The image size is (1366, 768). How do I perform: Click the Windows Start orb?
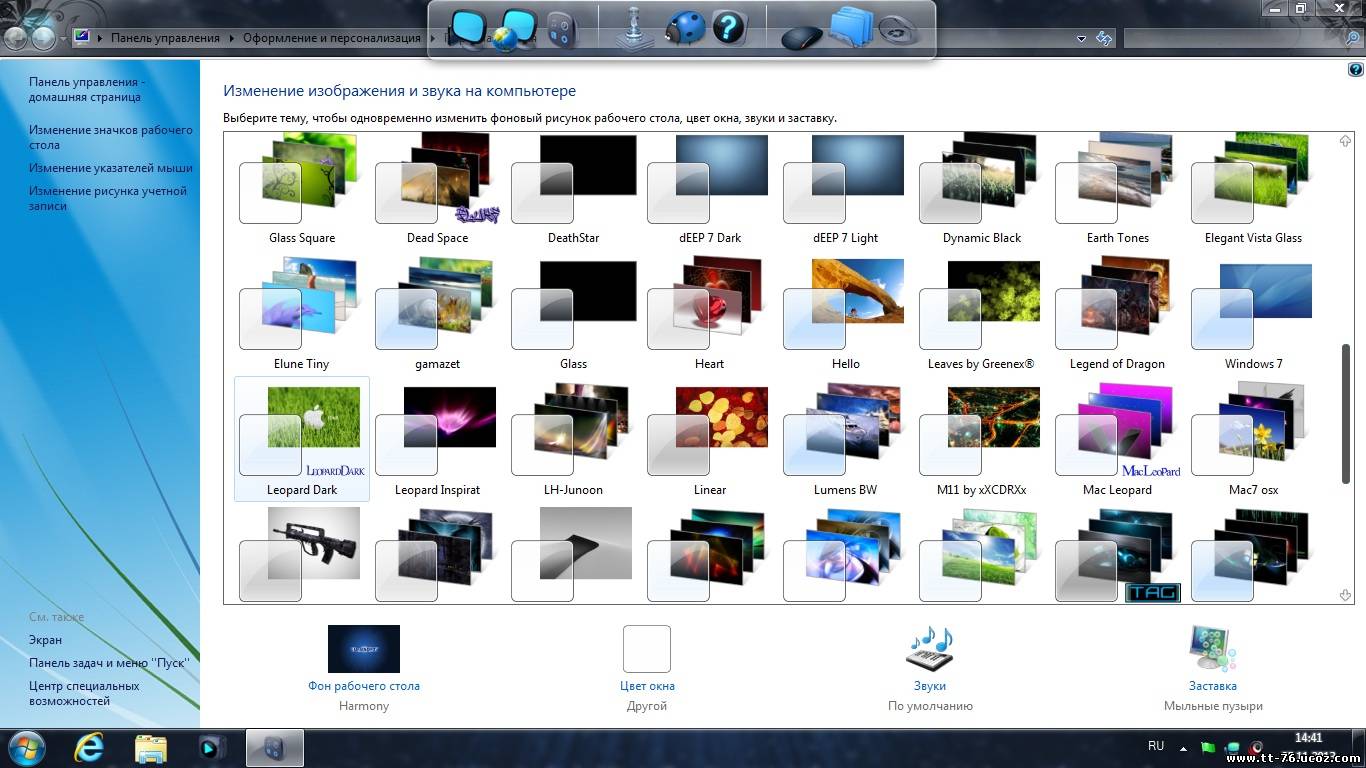click(25, 747)
